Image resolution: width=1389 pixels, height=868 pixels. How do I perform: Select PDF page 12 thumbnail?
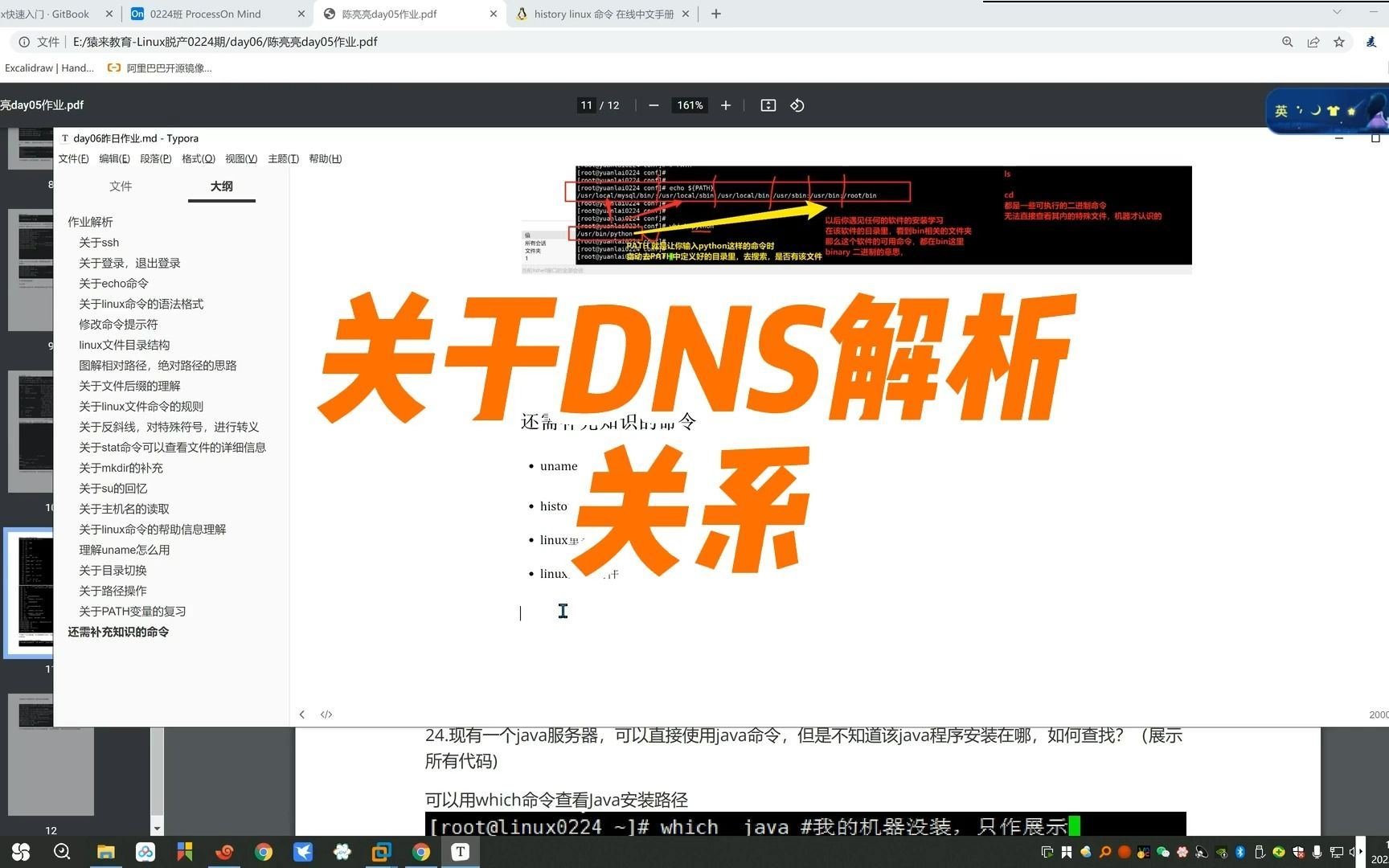point(51,755)
